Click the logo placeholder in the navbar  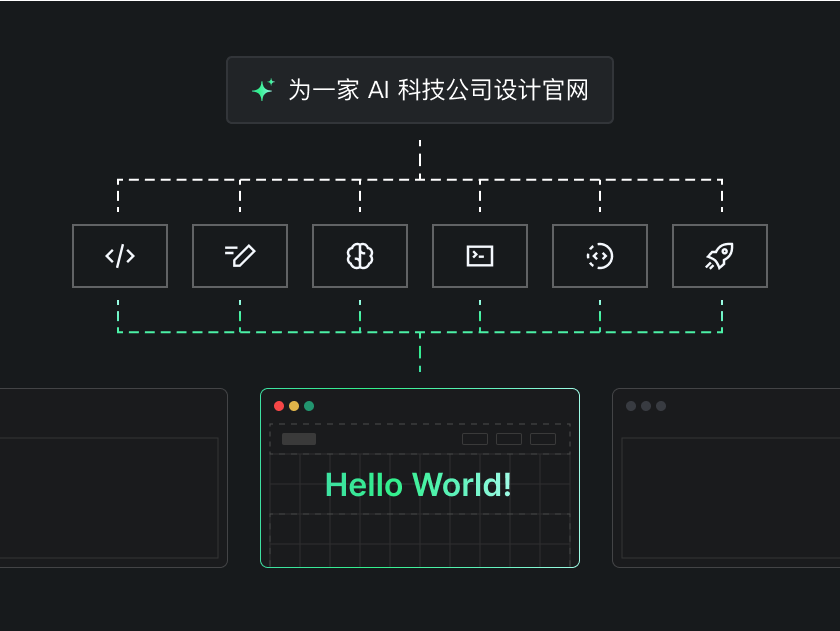(299, 439)
